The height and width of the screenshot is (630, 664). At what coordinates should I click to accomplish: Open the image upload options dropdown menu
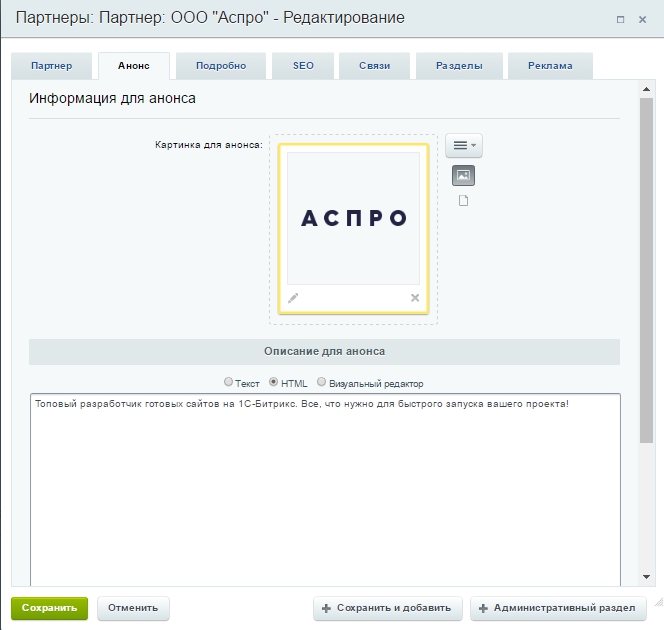point(464,145)
